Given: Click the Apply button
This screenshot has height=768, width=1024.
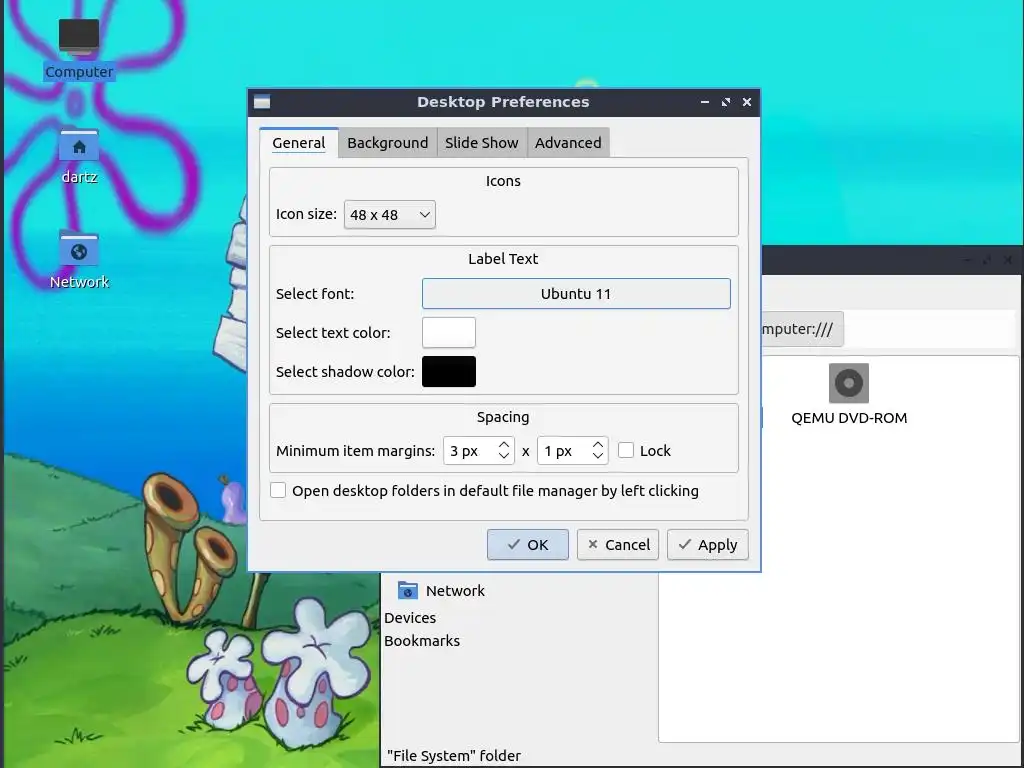Looking at the screenshot, I should pos(708,545).
